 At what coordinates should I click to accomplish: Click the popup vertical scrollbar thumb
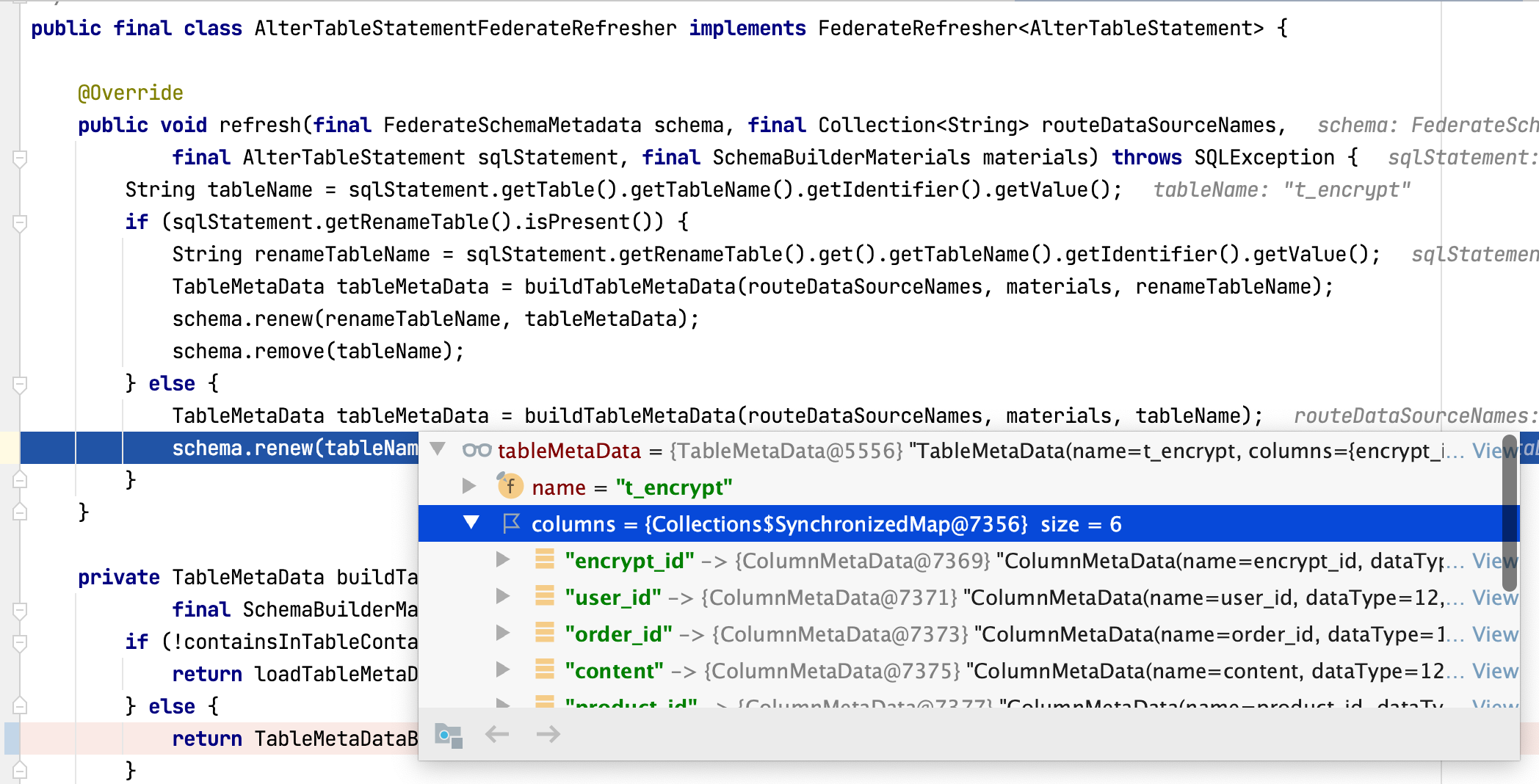point(1510,514)
